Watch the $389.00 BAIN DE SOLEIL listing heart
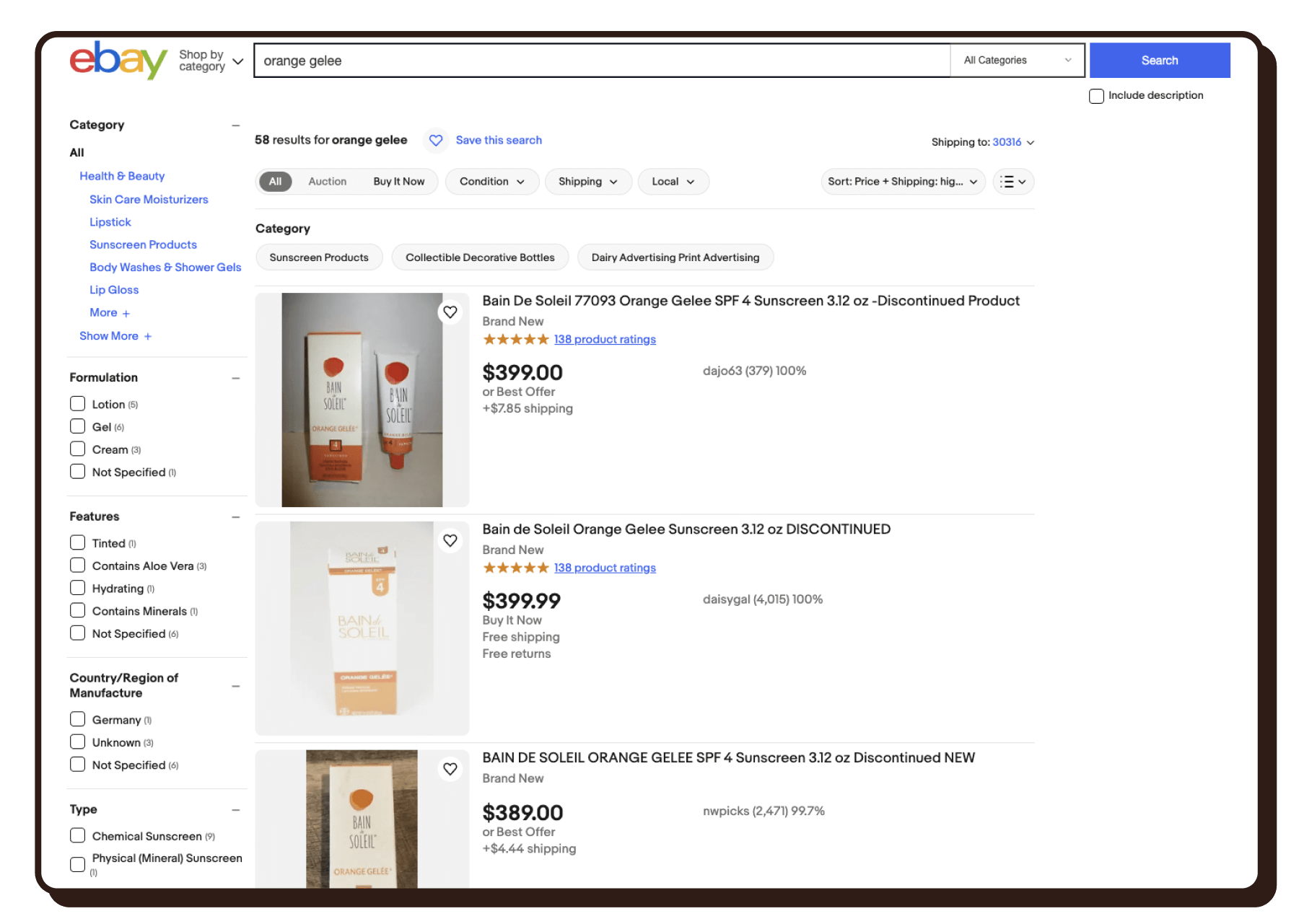This screenshot has height=924, width=1299. pyautogui.click(x=450, y=769)
